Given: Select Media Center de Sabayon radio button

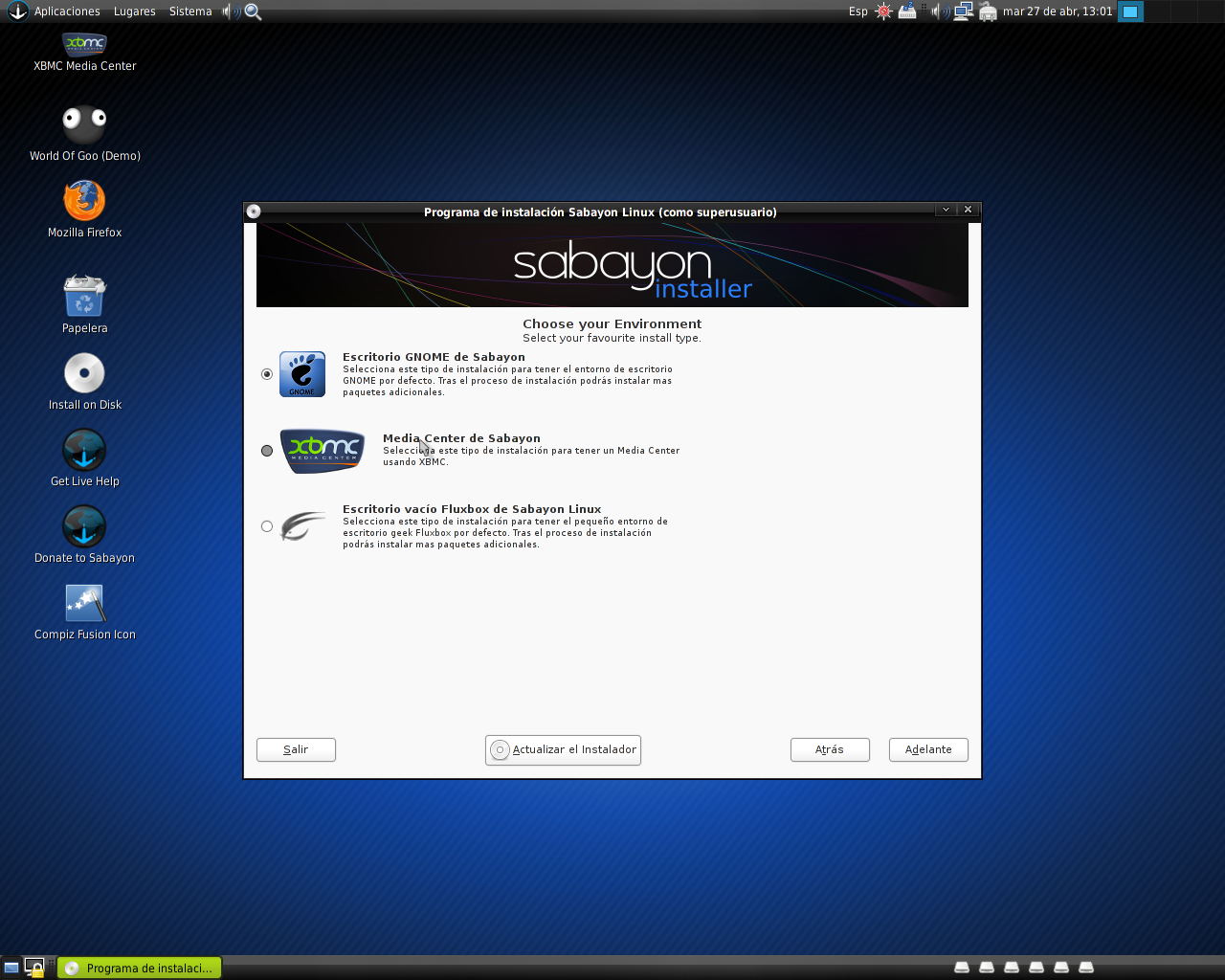Looking at the screenshot, I should point(267,451).
